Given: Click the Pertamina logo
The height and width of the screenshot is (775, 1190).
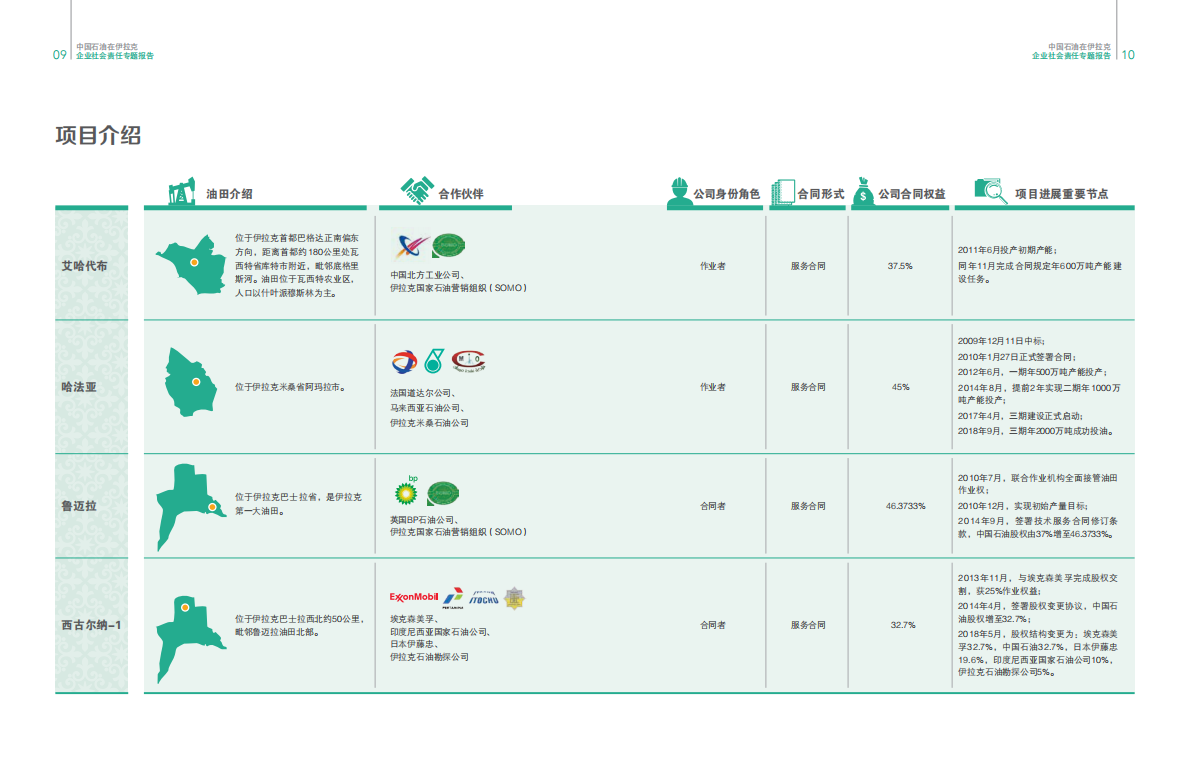Looking at the screenshot, I should pyautogui.click(x=453, y=598).
